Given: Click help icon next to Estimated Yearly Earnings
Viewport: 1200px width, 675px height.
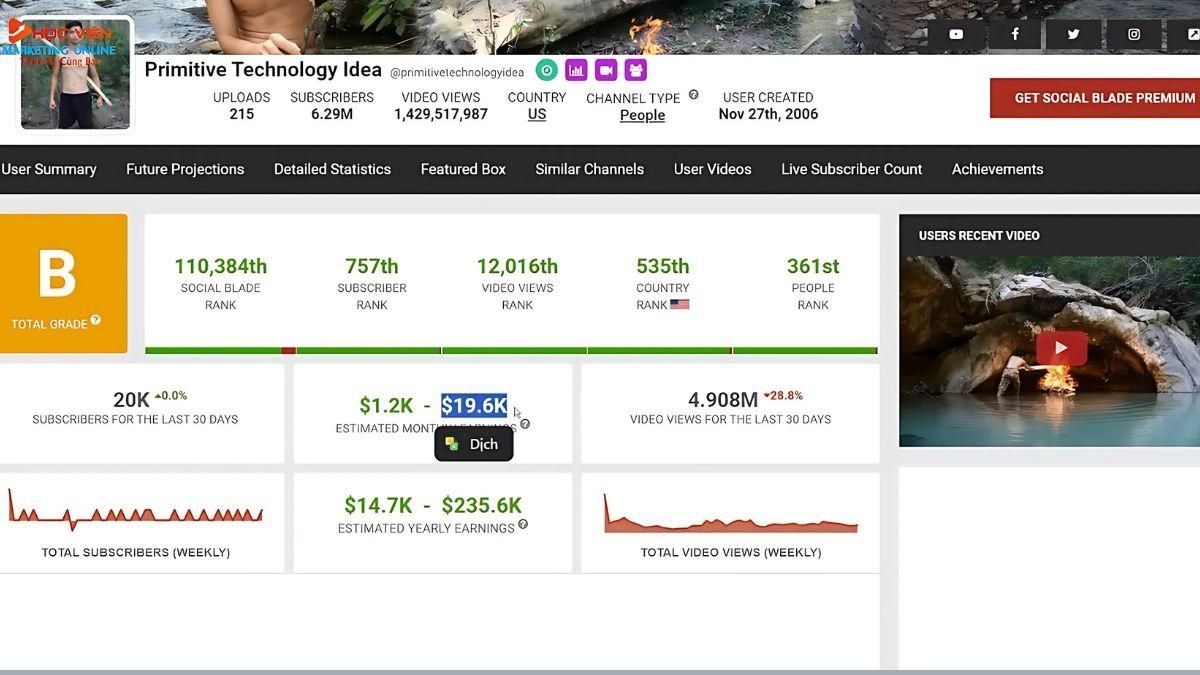Looking at the screenshot, I should coord(523,525).
